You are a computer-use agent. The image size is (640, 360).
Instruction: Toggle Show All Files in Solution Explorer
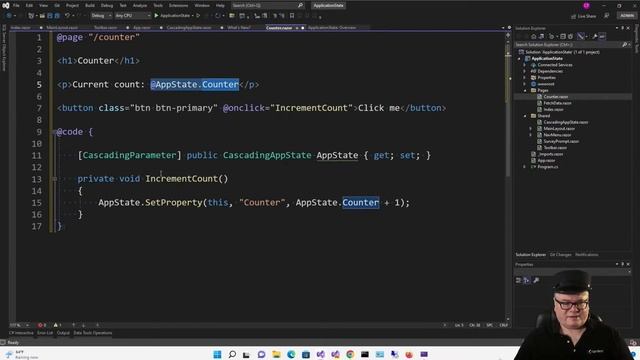click(x=571, y=36)
